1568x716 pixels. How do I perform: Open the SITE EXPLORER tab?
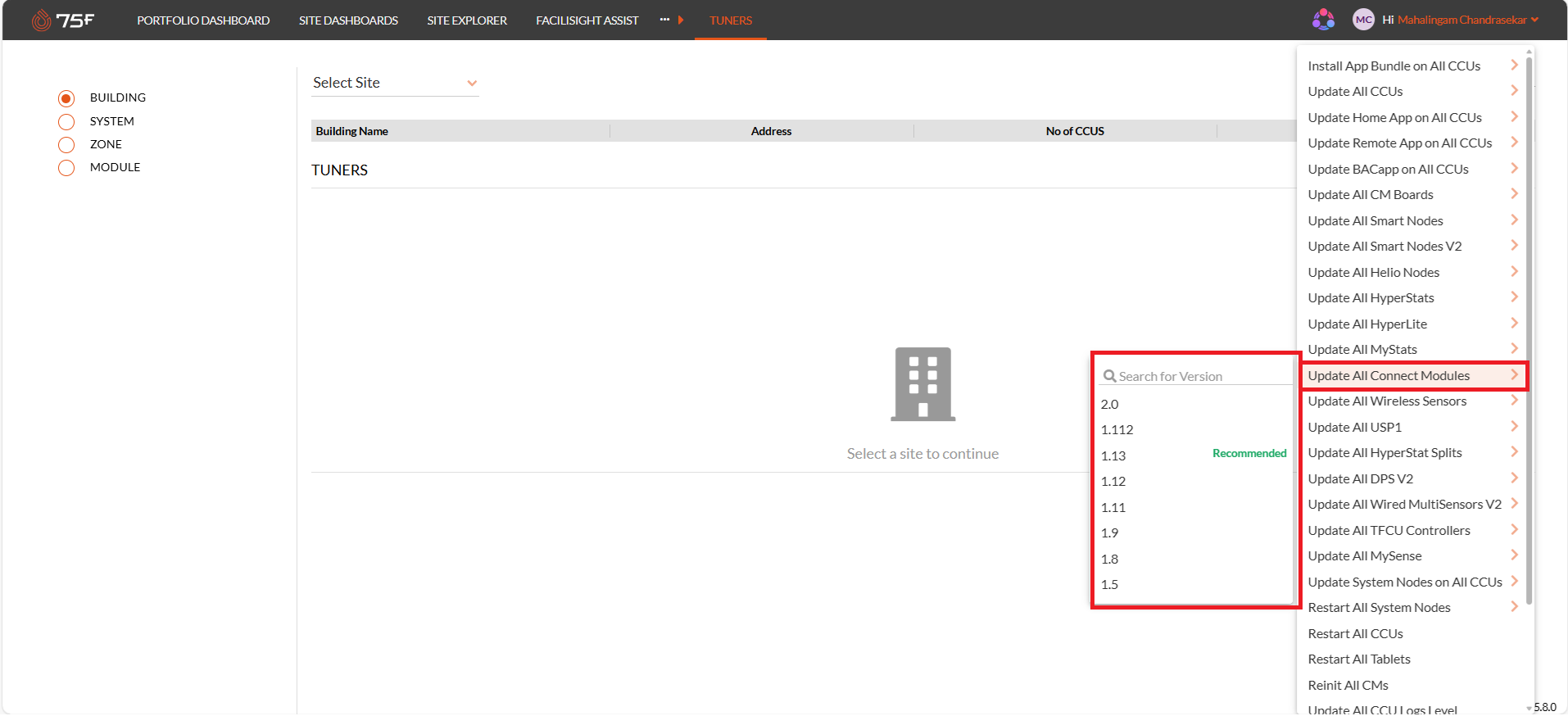point(467,20)
